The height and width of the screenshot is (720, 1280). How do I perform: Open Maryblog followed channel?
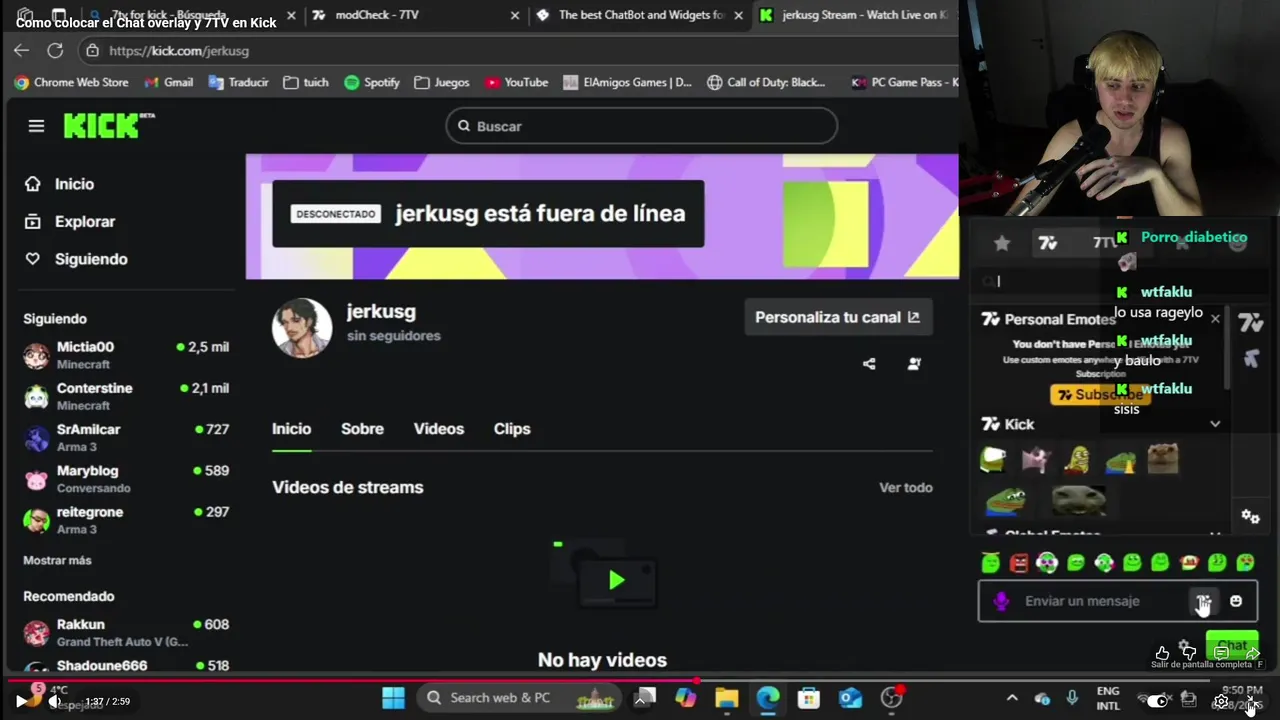coord(126,478)
